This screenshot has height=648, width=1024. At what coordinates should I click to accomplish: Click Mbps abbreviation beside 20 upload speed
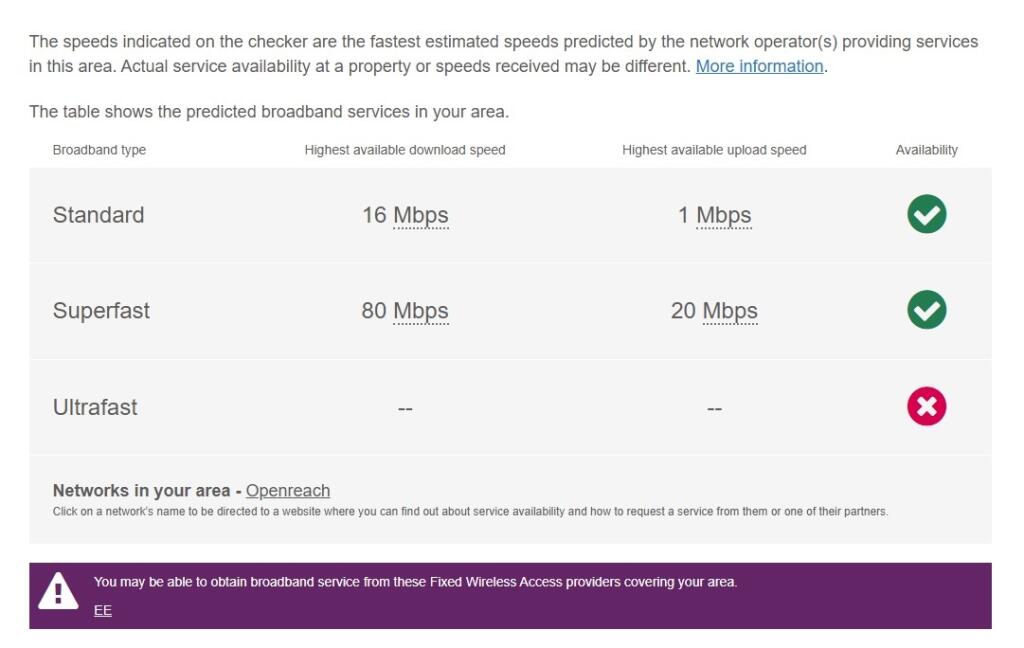pyautogui.click(x=730, y=311)
